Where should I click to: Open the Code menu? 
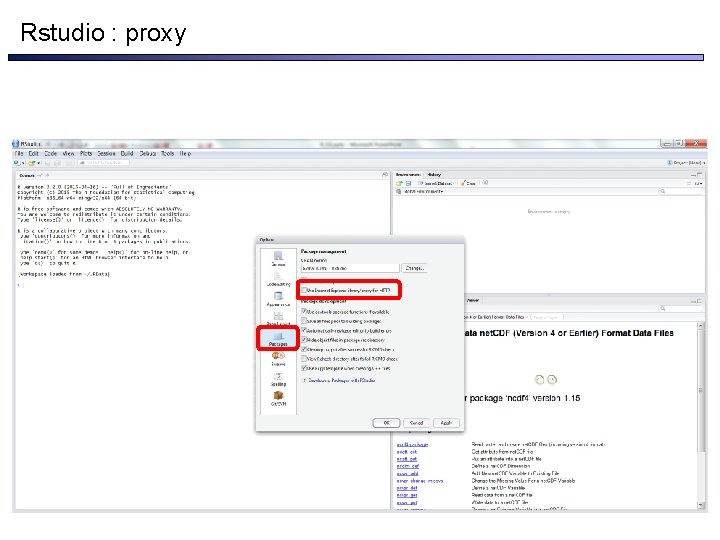[51, 153]
